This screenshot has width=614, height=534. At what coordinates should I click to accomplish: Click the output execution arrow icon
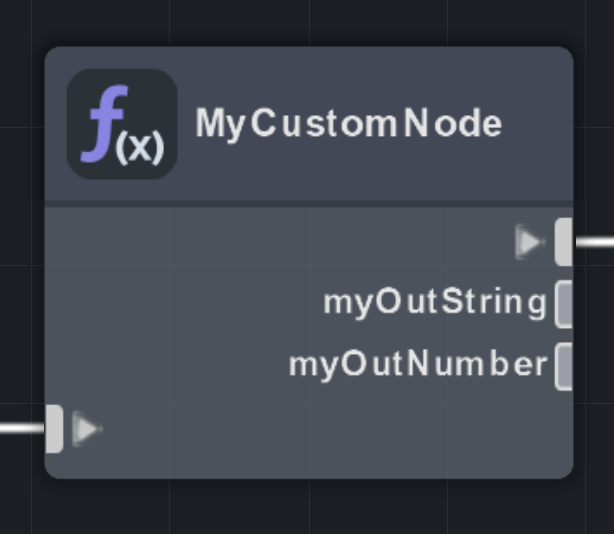[x=529, y=241]
